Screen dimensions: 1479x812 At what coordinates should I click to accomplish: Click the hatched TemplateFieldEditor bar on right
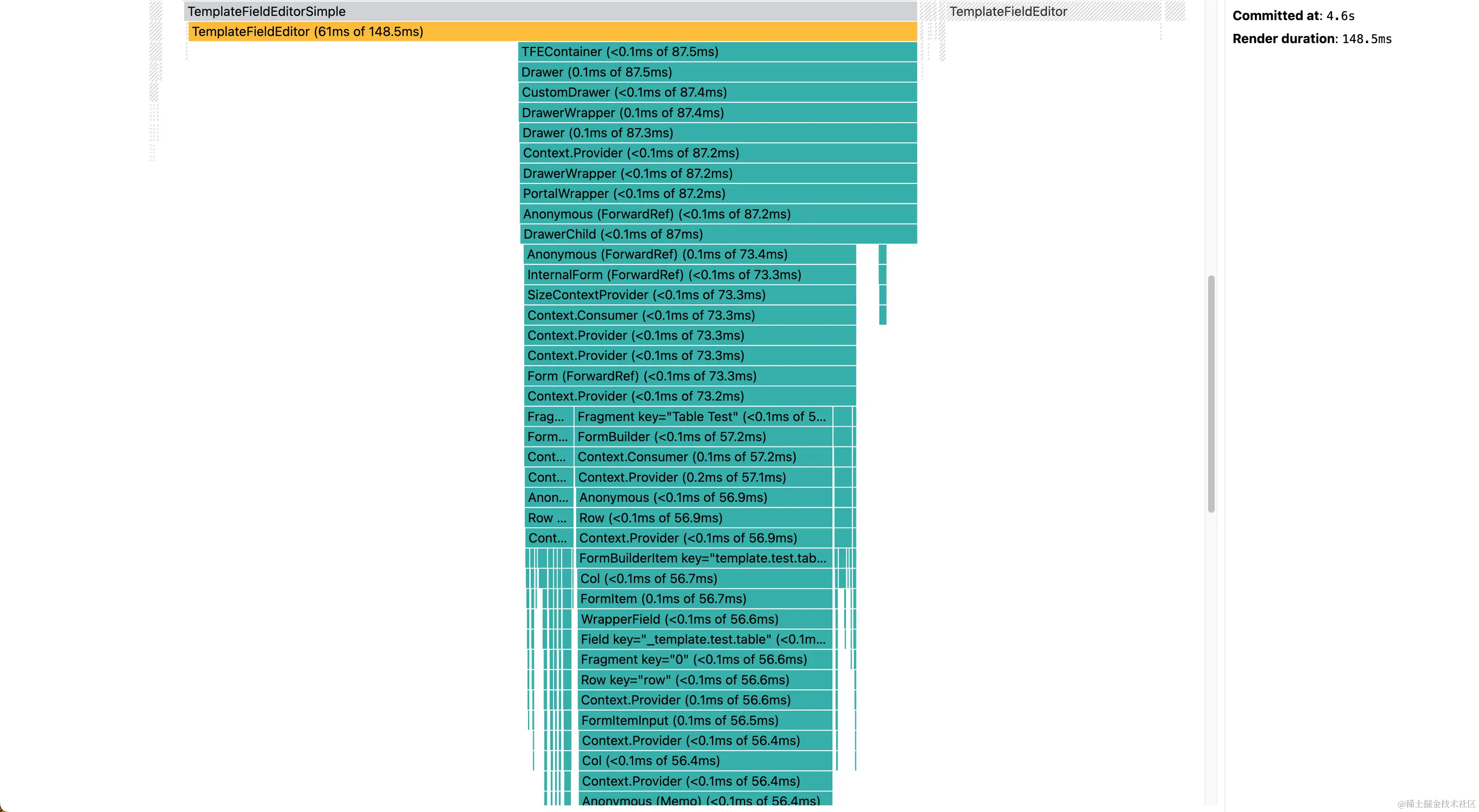[1053, 11]
